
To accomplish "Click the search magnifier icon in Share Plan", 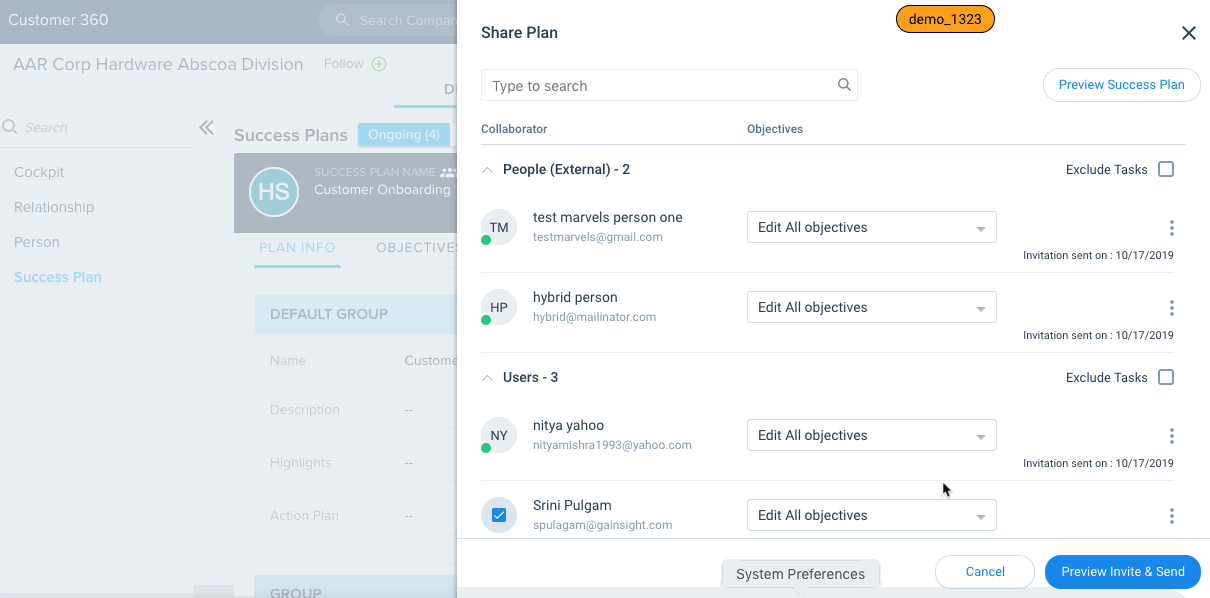I will [x=844, y=85].
